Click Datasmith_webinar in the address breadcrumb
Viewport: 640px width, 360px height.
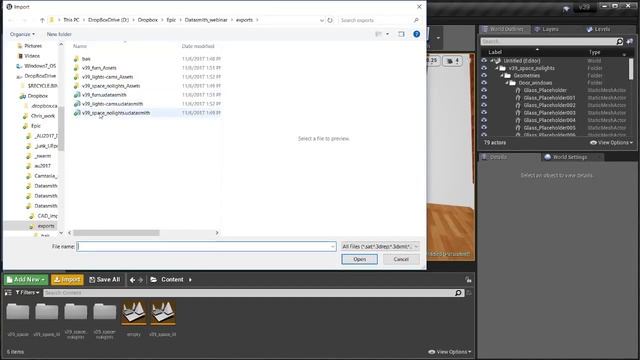(x=206, y=20)
